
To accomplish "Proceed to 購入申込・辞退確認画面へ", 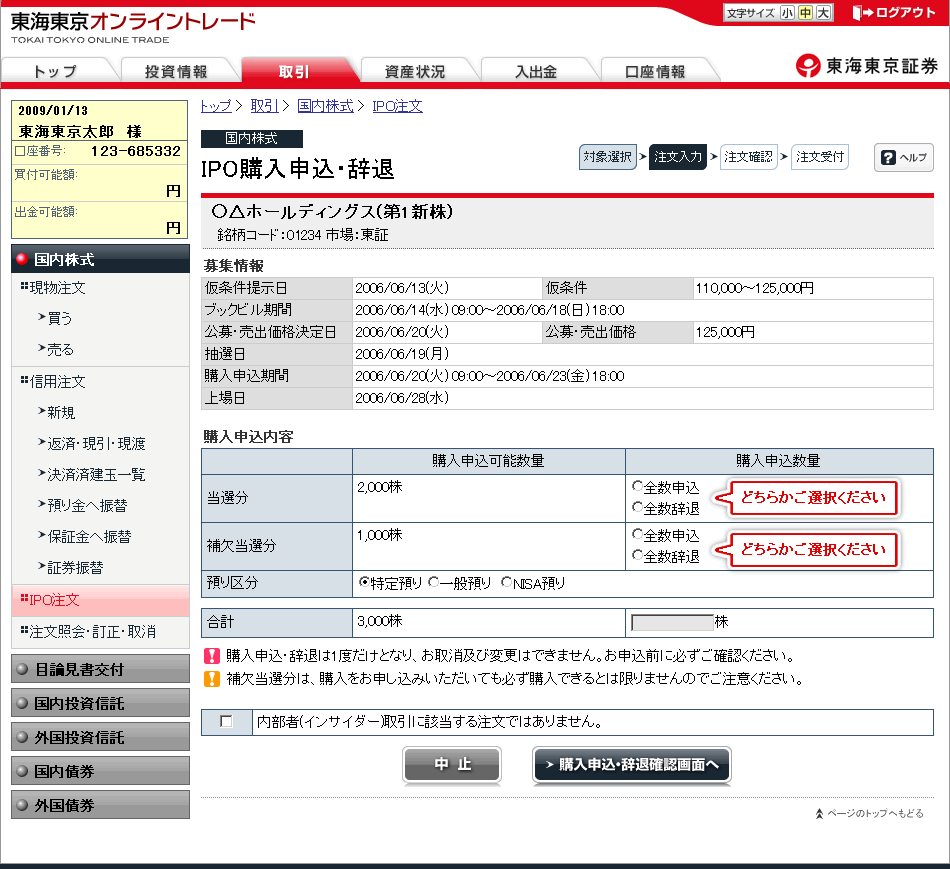I will [632, 765].
